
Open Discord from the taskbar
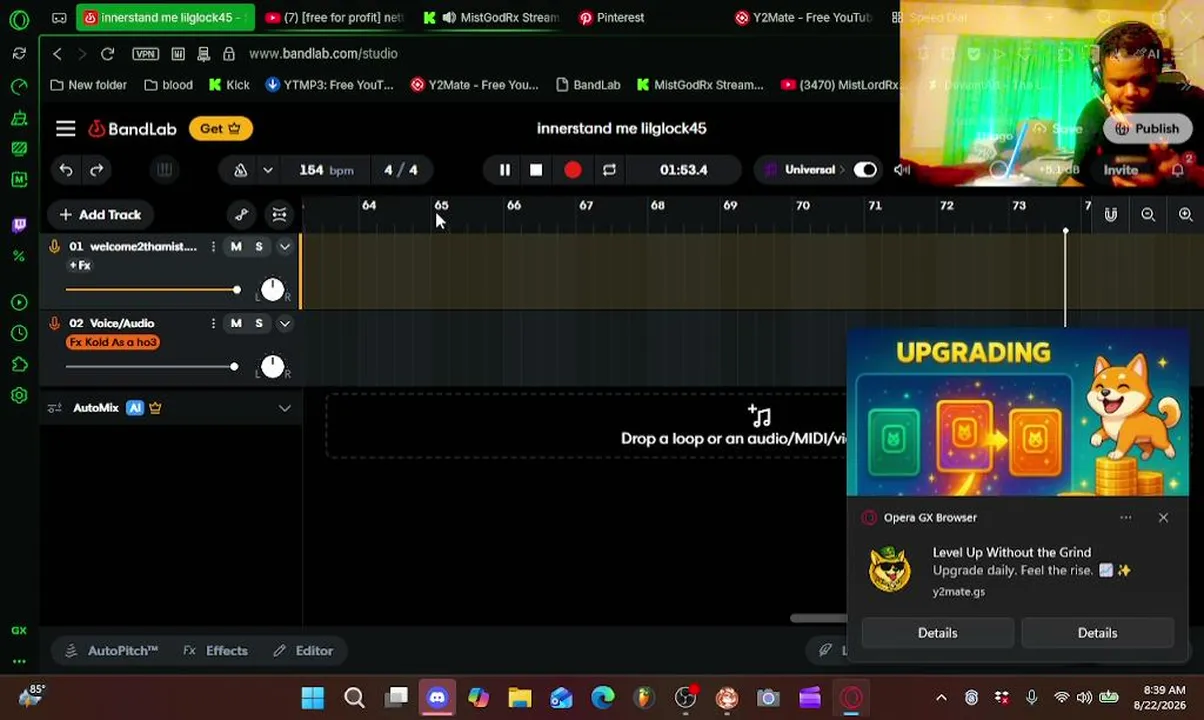pyautogui.click(x=437, y=698)
